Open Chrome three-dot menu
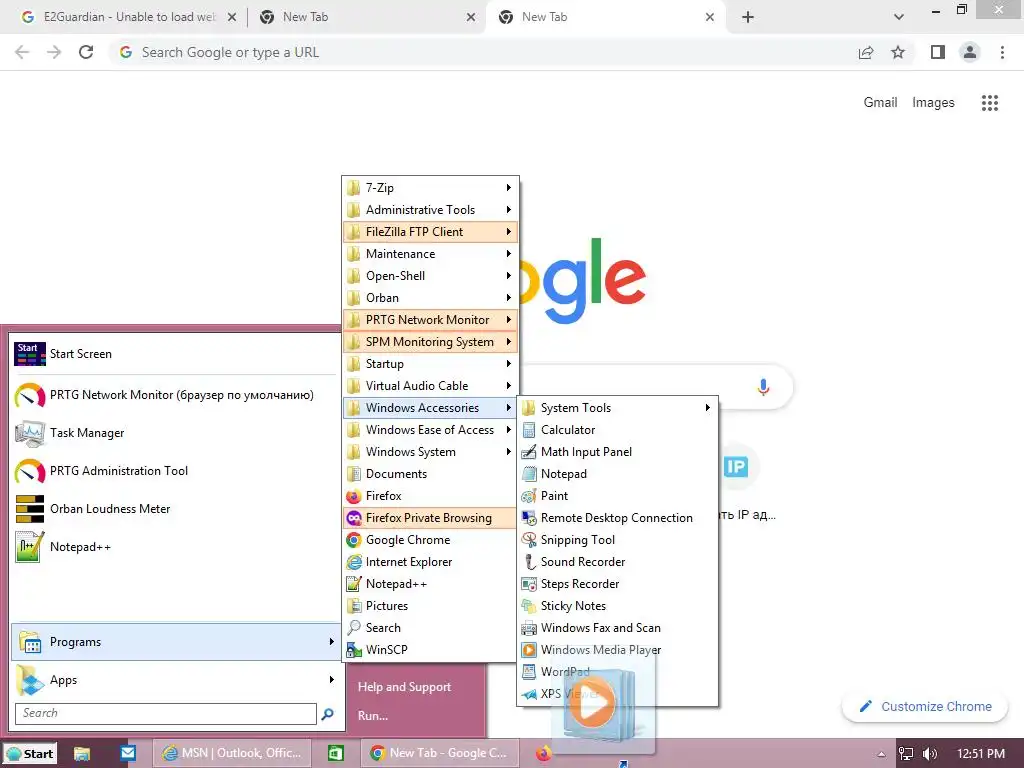This screenshot has height=768, width=1024. (1002, 52)
